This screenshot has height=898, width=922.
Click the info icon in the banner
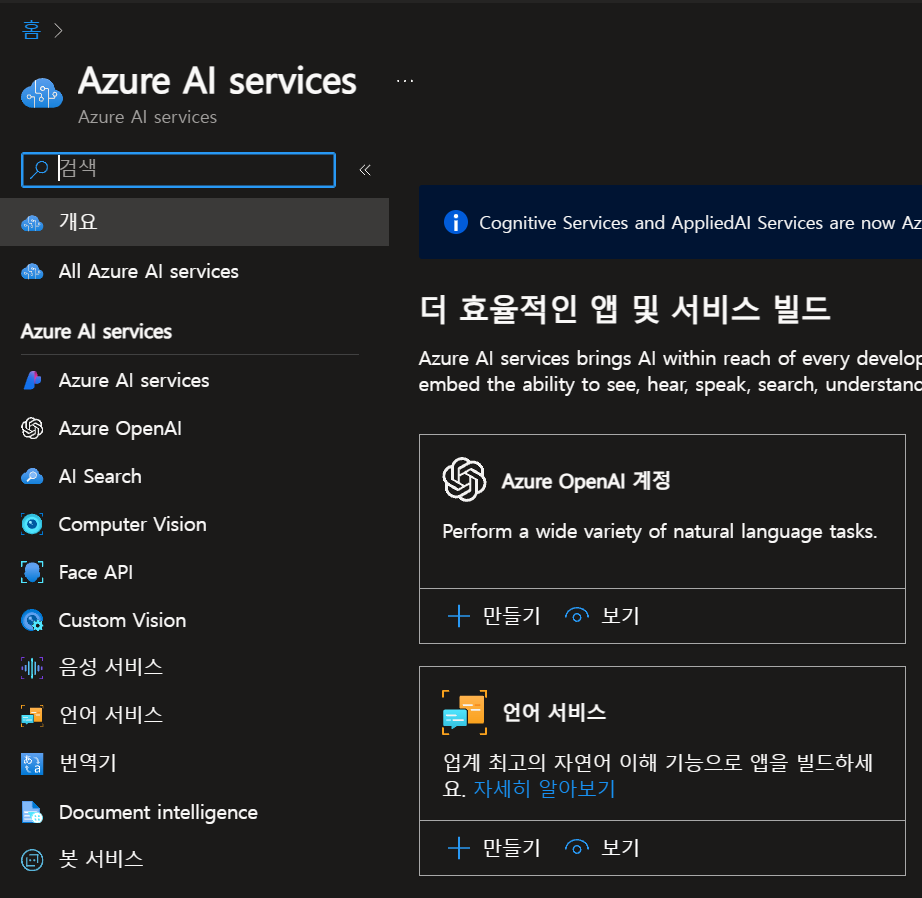456,222
